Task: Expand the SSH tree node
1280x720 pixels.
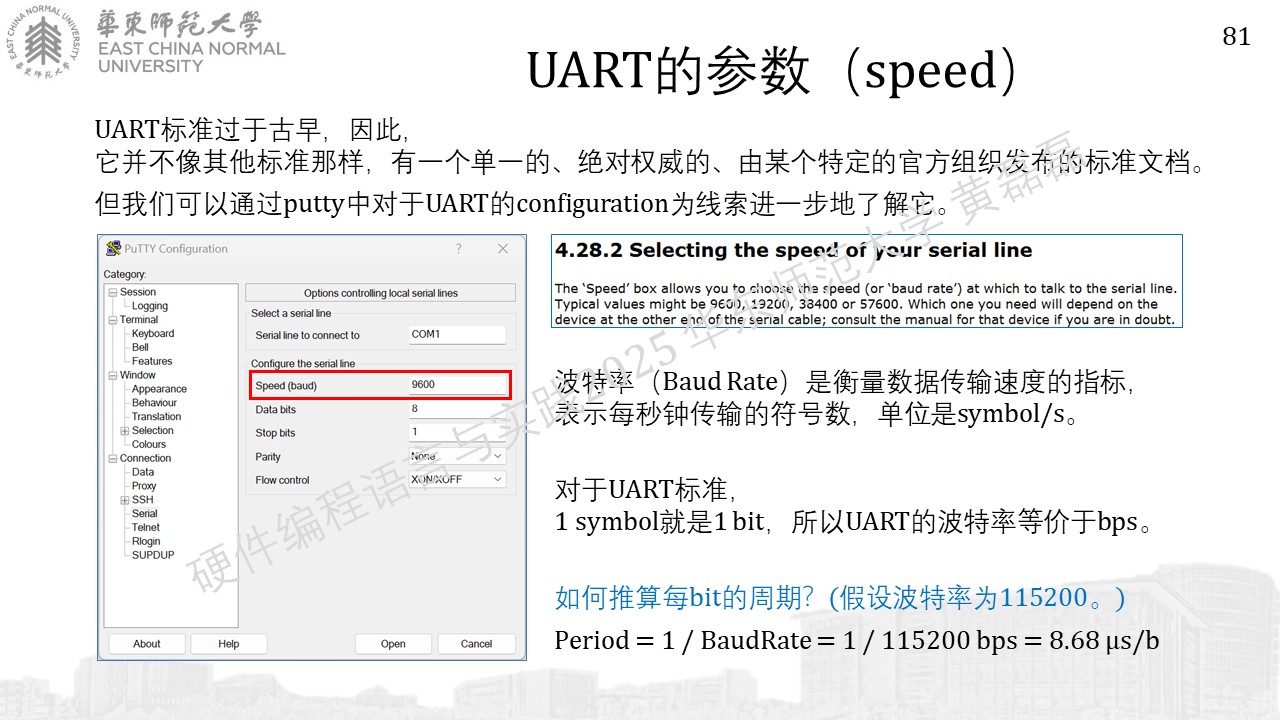Action: (125, 500)
